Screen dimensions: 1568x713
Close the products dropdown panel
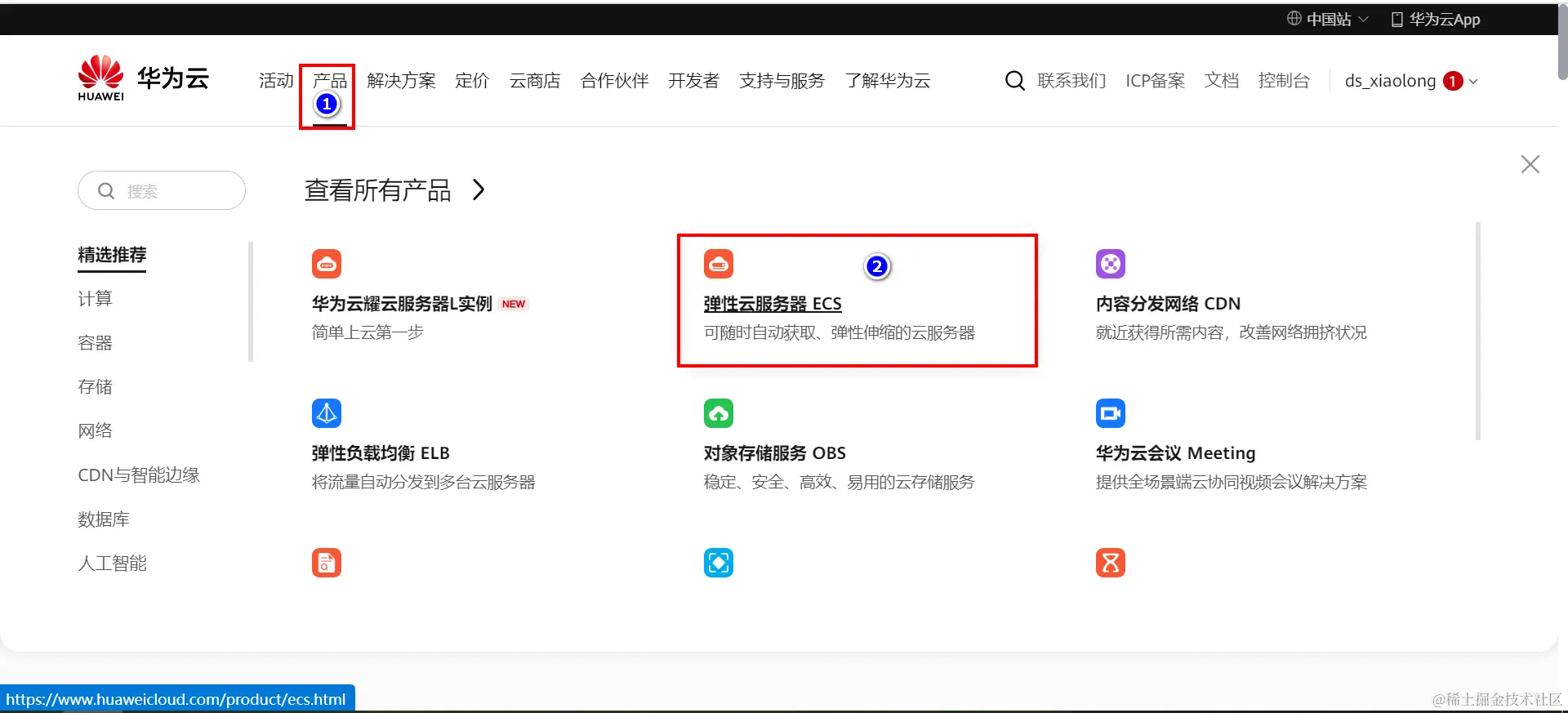pyautogui.click(x=1530, y=164)
